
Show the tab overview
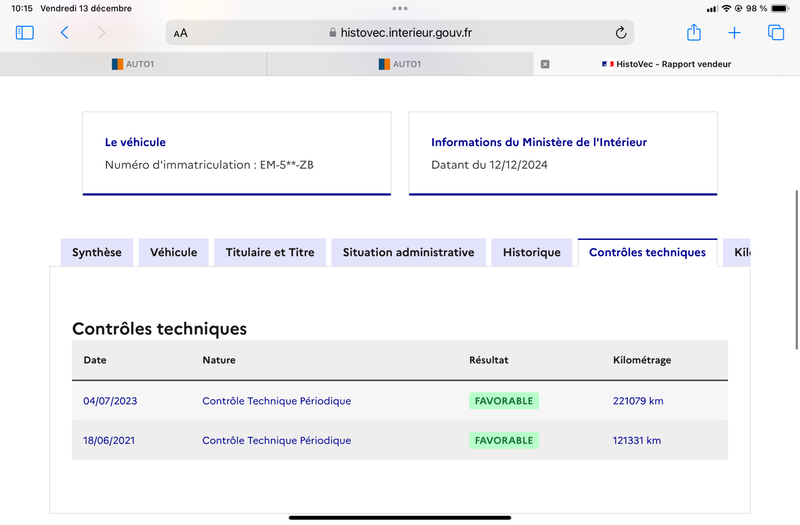point(776,33)
